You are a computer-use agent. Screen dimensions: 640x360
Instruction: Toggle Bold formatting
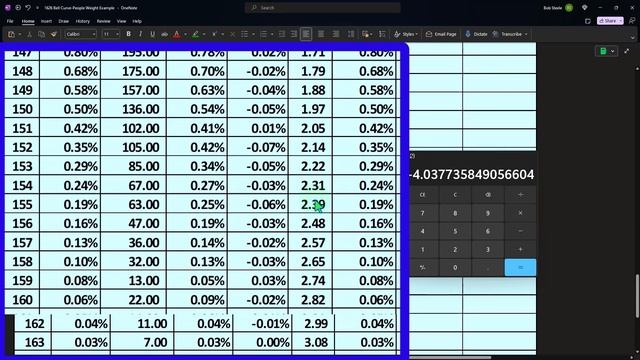128,34
